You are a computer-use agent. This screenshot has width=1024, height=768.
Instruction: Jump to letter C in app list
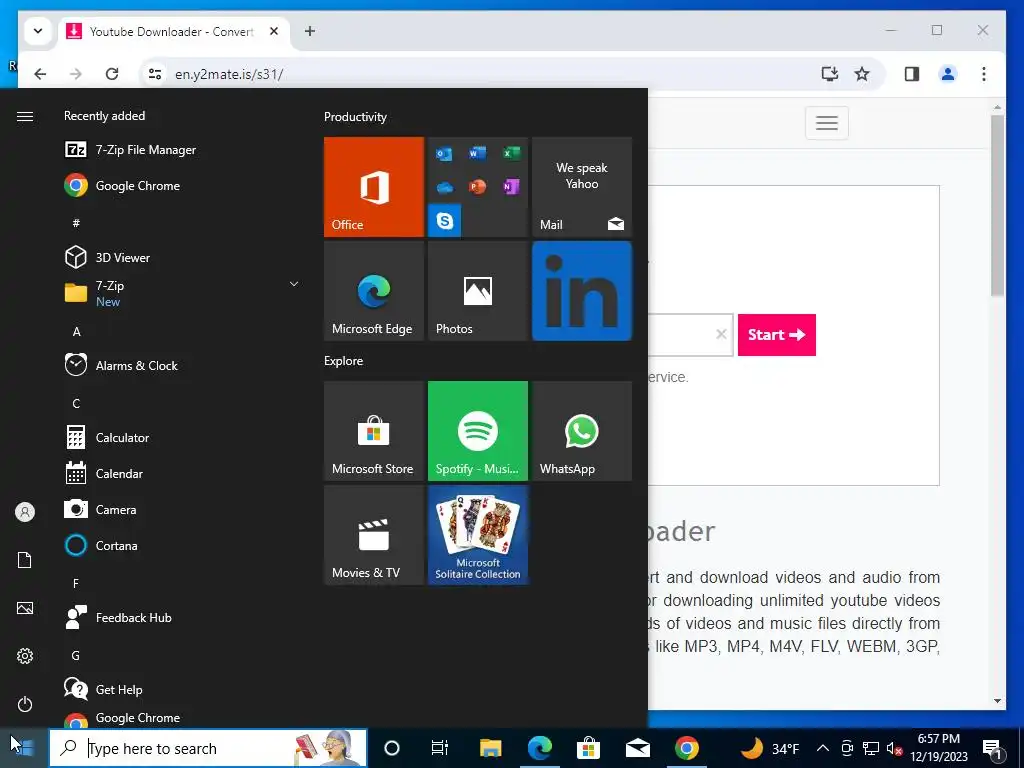pos(76,404)
